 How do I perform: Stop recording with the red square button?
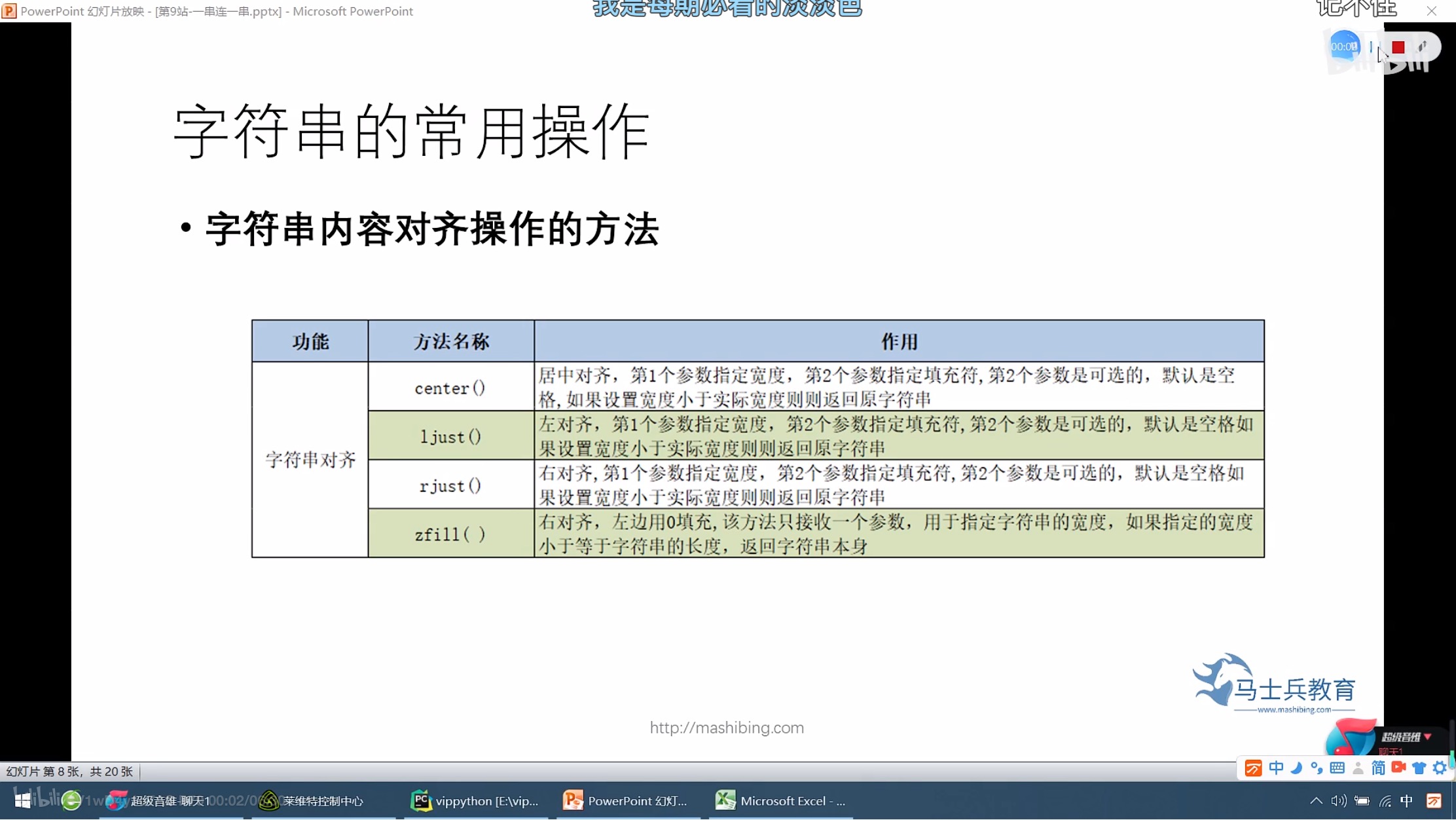(1398, 47)
